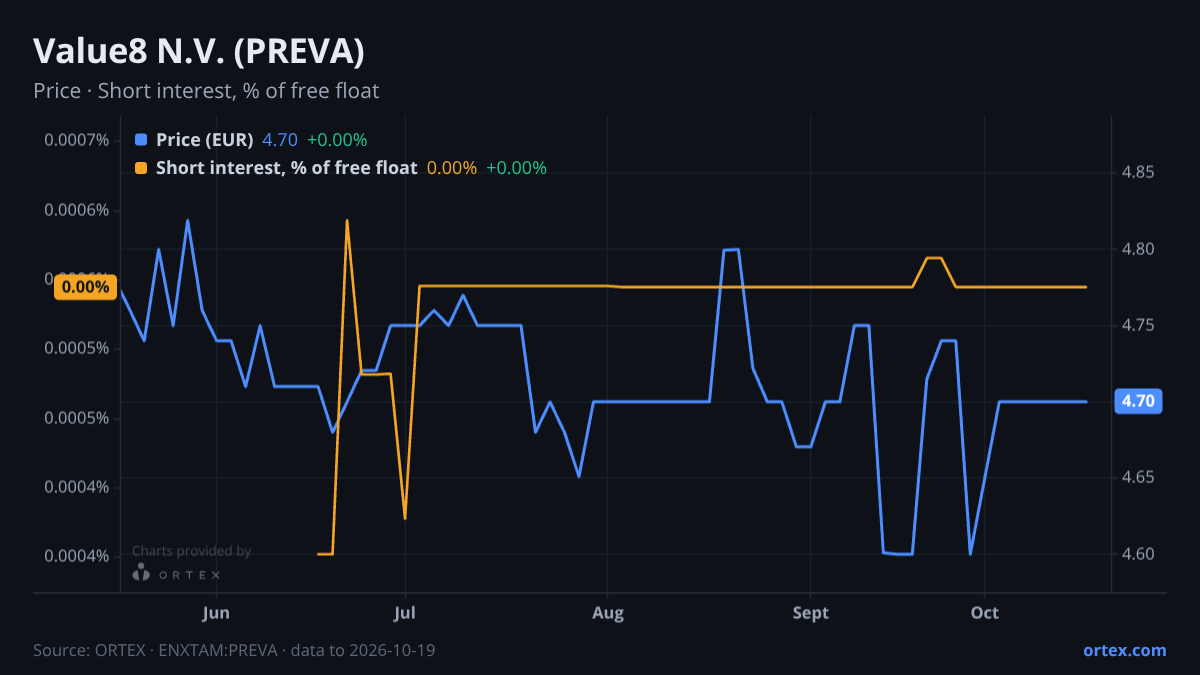Click the Aug date axis label
The width and height of the screenshot is (1200, 675).
pyautogui.click(x=608, y=613)
